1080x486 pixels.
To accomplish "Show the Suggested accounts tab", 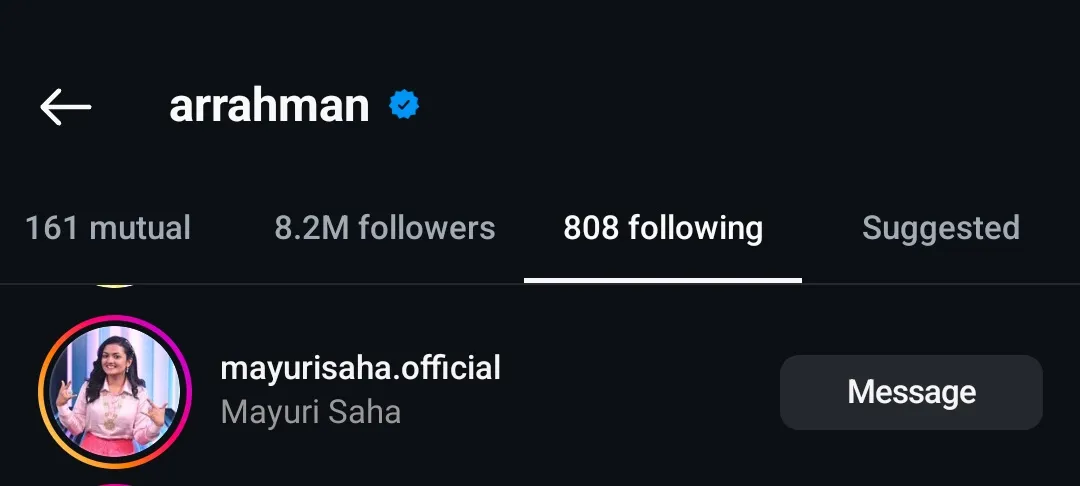I will pos(941,228).
